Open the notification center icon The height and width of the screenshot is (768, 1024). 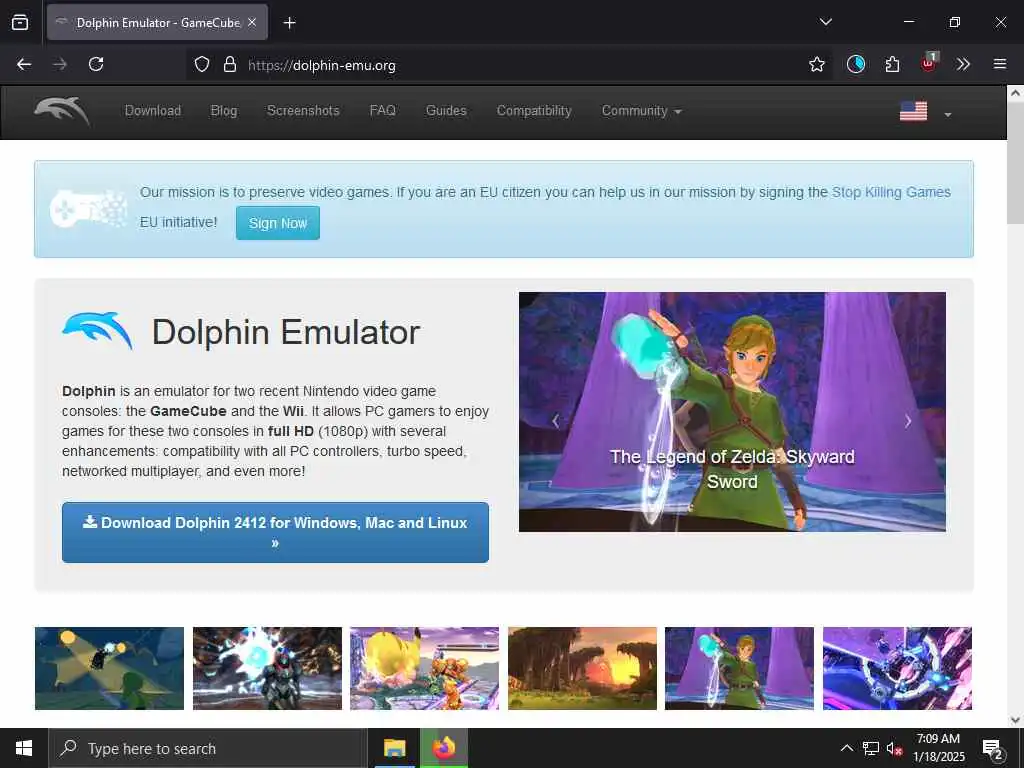(x=993, y=749)
